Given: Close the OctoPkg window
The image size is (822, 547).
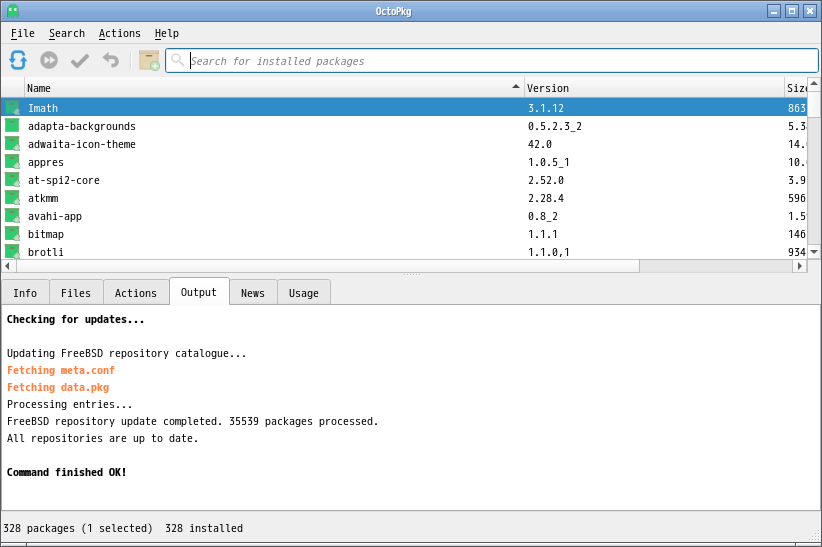Looking at the screenshot, I should coord(810,10).
